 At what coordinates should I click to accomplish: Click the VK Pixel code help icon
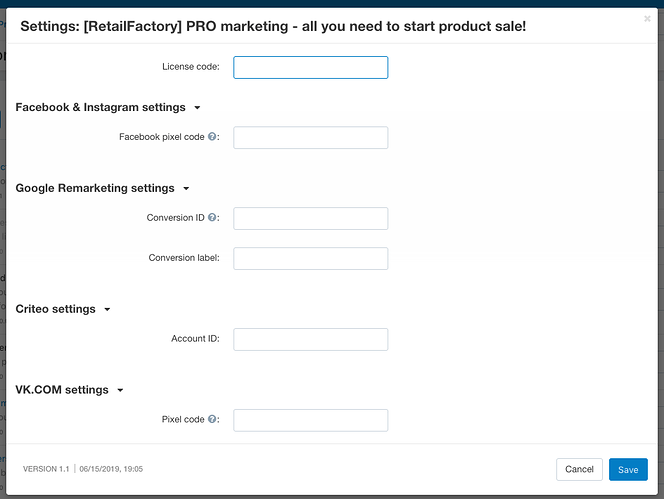212,419
